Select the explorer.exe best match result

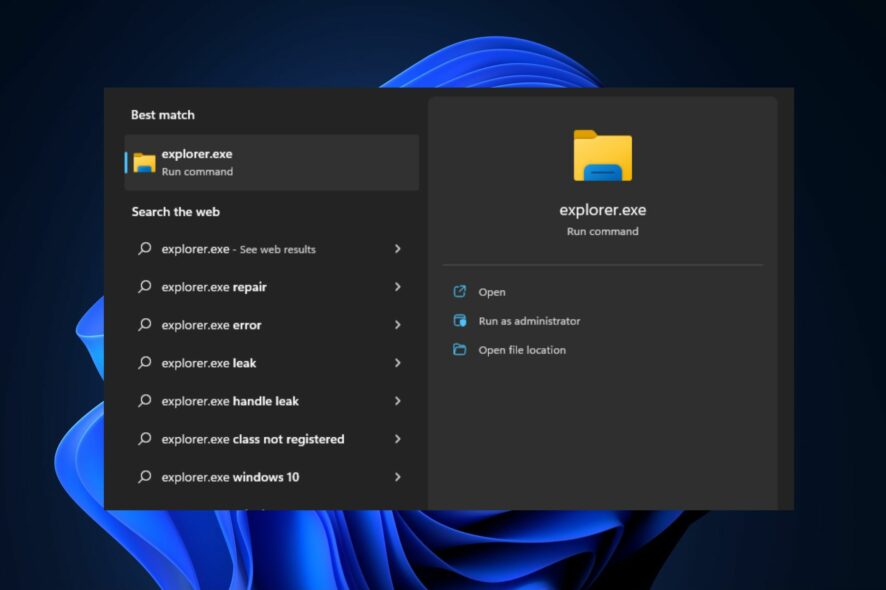point(271,162)
